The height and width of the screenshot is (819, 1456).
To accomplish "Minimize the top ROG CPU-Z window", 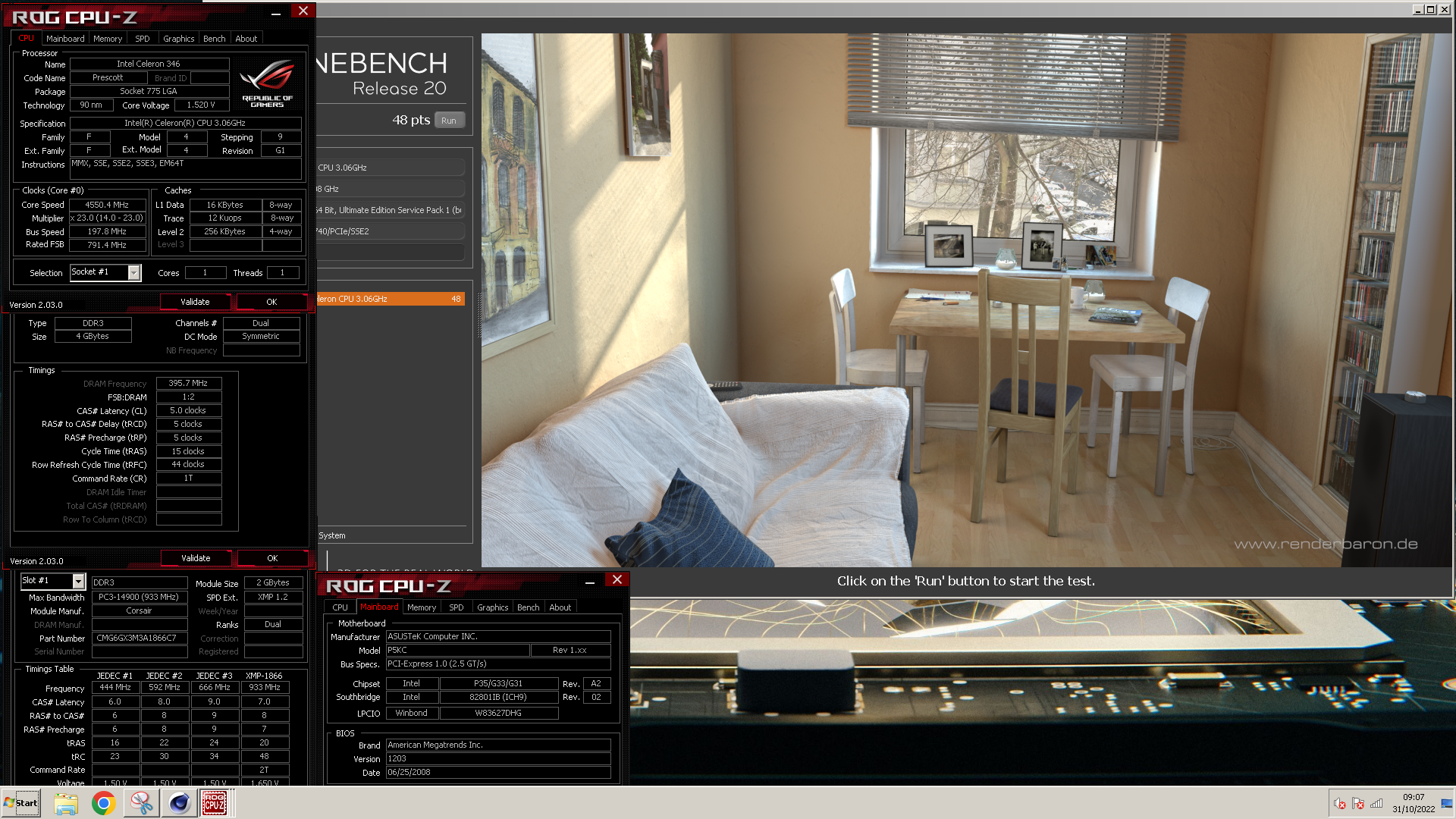I will [276, 12].
